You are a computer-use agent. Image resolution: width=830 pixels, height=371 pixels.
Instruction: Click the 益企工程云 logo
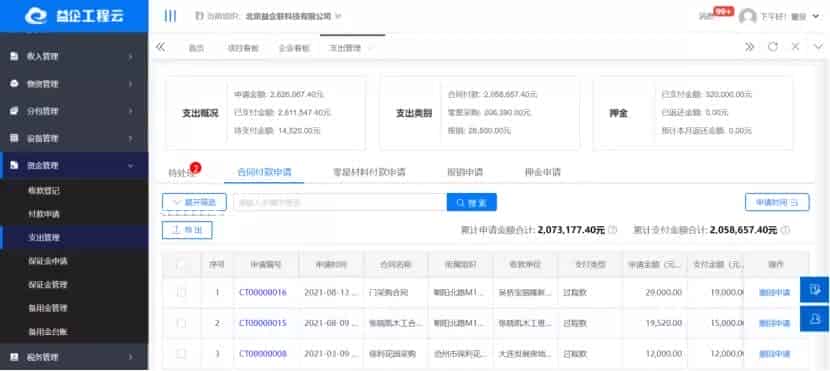pyautogui.click(x=74, y=16)
